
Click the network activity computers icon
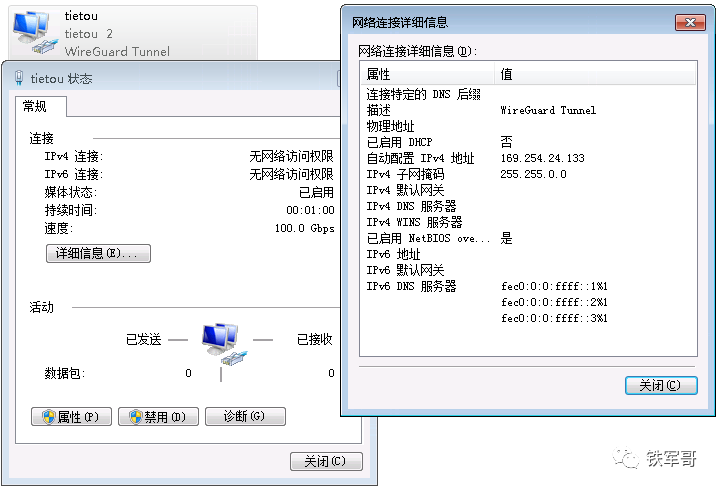coord(224,343)
